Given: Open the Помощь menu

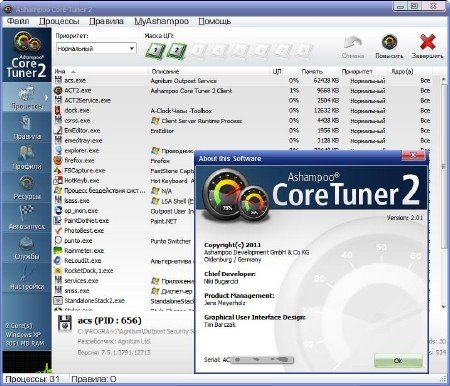Looking at the screenshot, I should coord(214,21).
